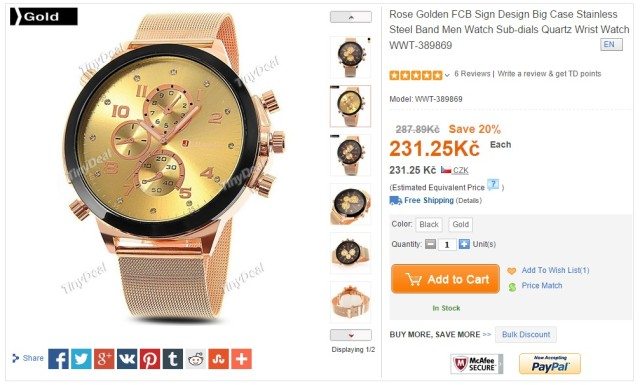Image resolution: width=640 pixels, height=385 pixels.
Task: Increase quantity with the plus button
Action: [x=464, y=244]
